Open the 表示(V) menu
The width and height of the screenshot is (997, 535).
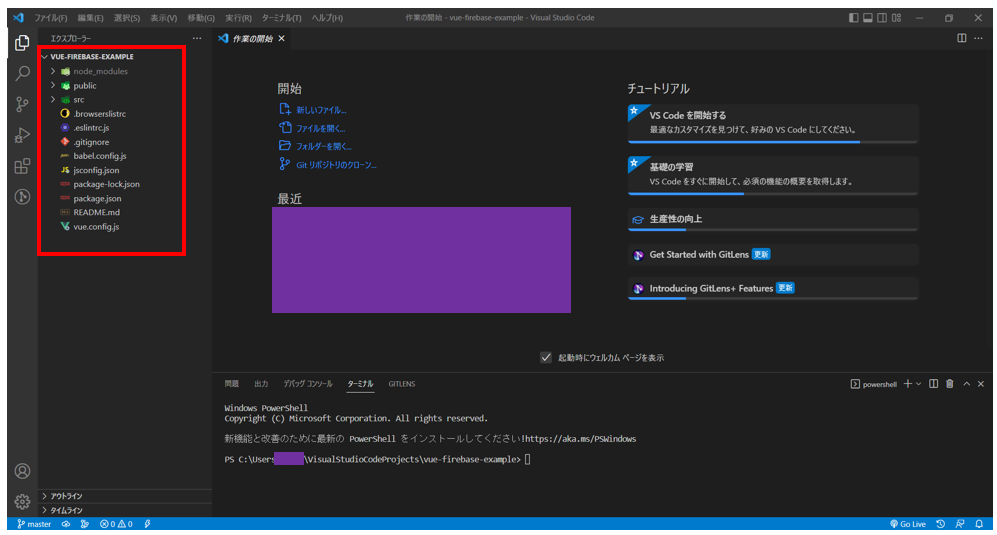(x=163, y=18)
